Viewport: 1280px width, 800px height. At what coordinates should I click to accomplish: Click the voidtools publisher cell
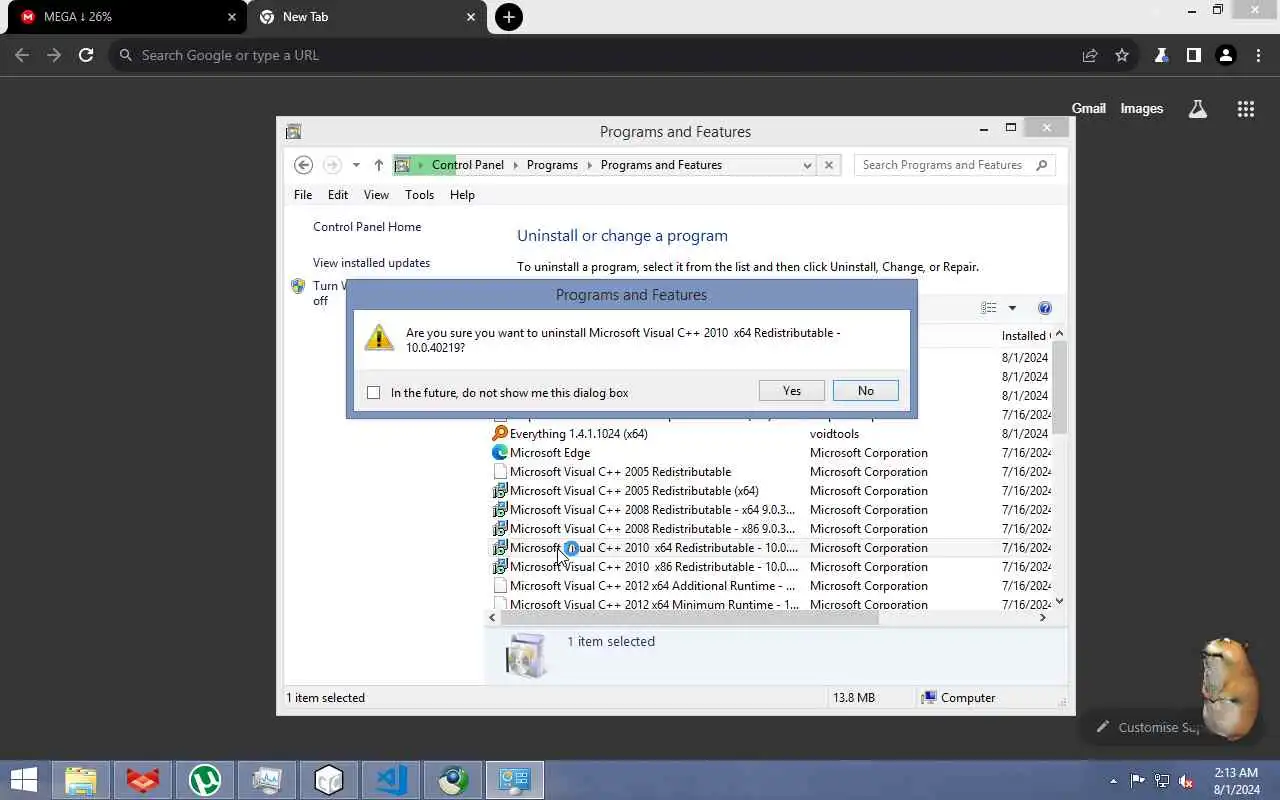(834, 434)
